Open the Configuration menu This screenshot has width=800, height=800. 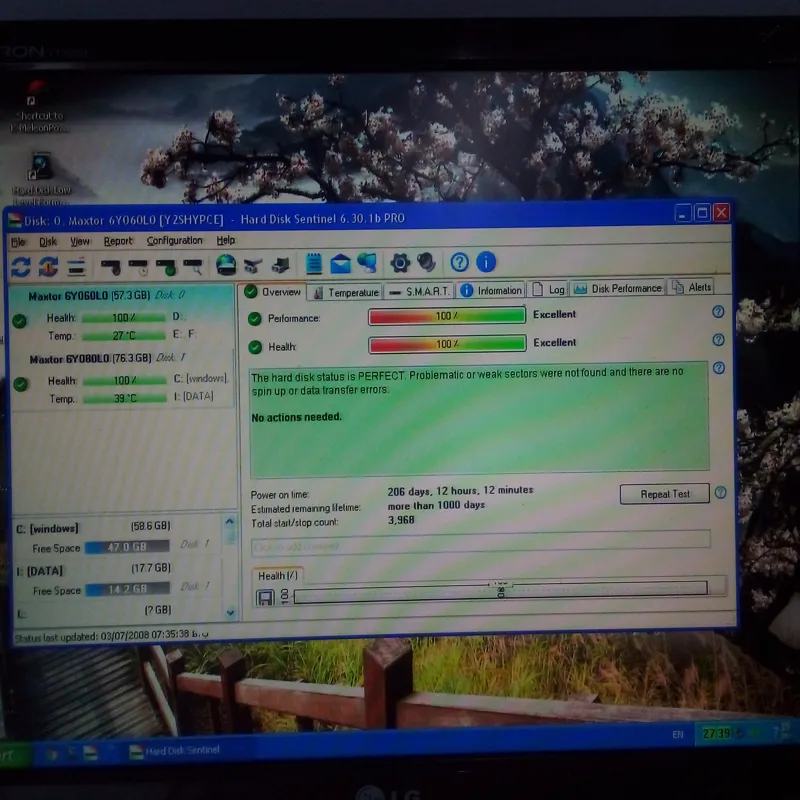[x=174, y=240]
